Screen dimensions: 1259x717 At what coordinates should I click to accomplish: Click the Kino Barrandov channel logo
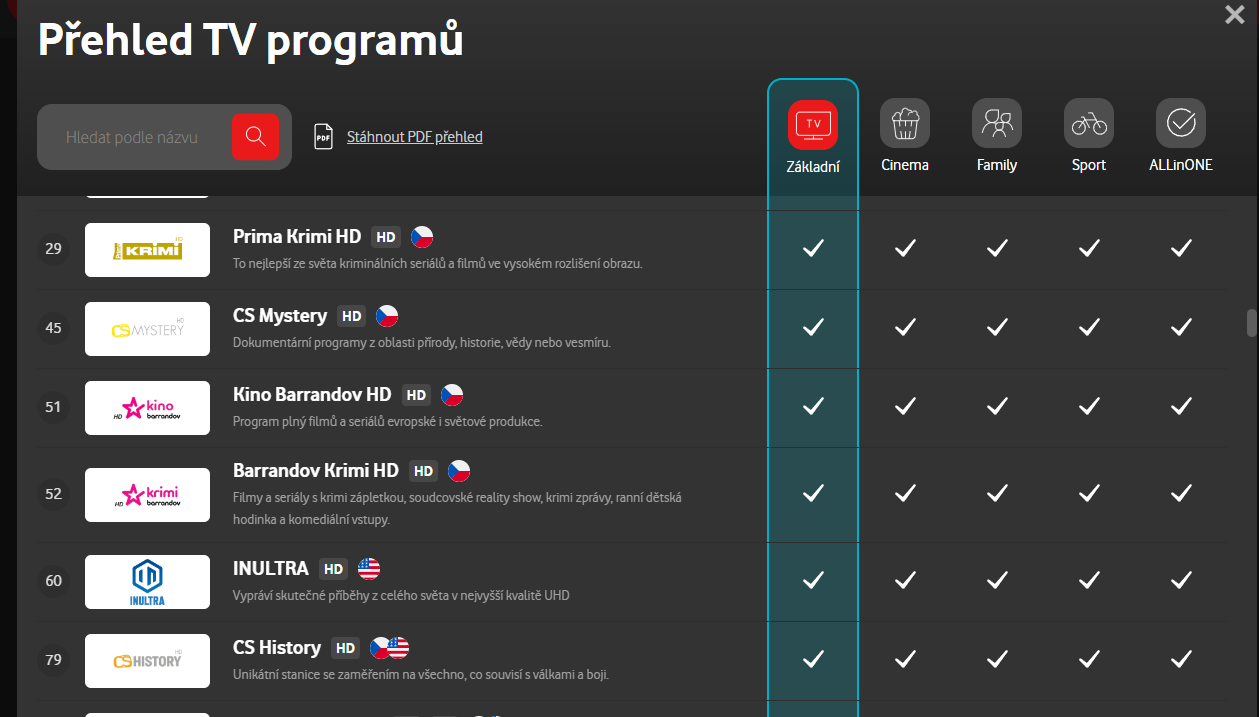click(x=147, y=408)
